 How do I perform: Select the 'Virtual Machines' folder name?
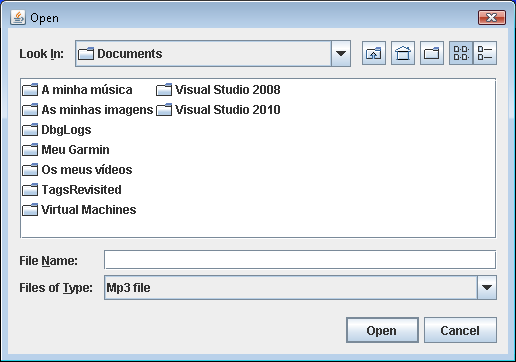pyautogui.click(x=89, y=210)
